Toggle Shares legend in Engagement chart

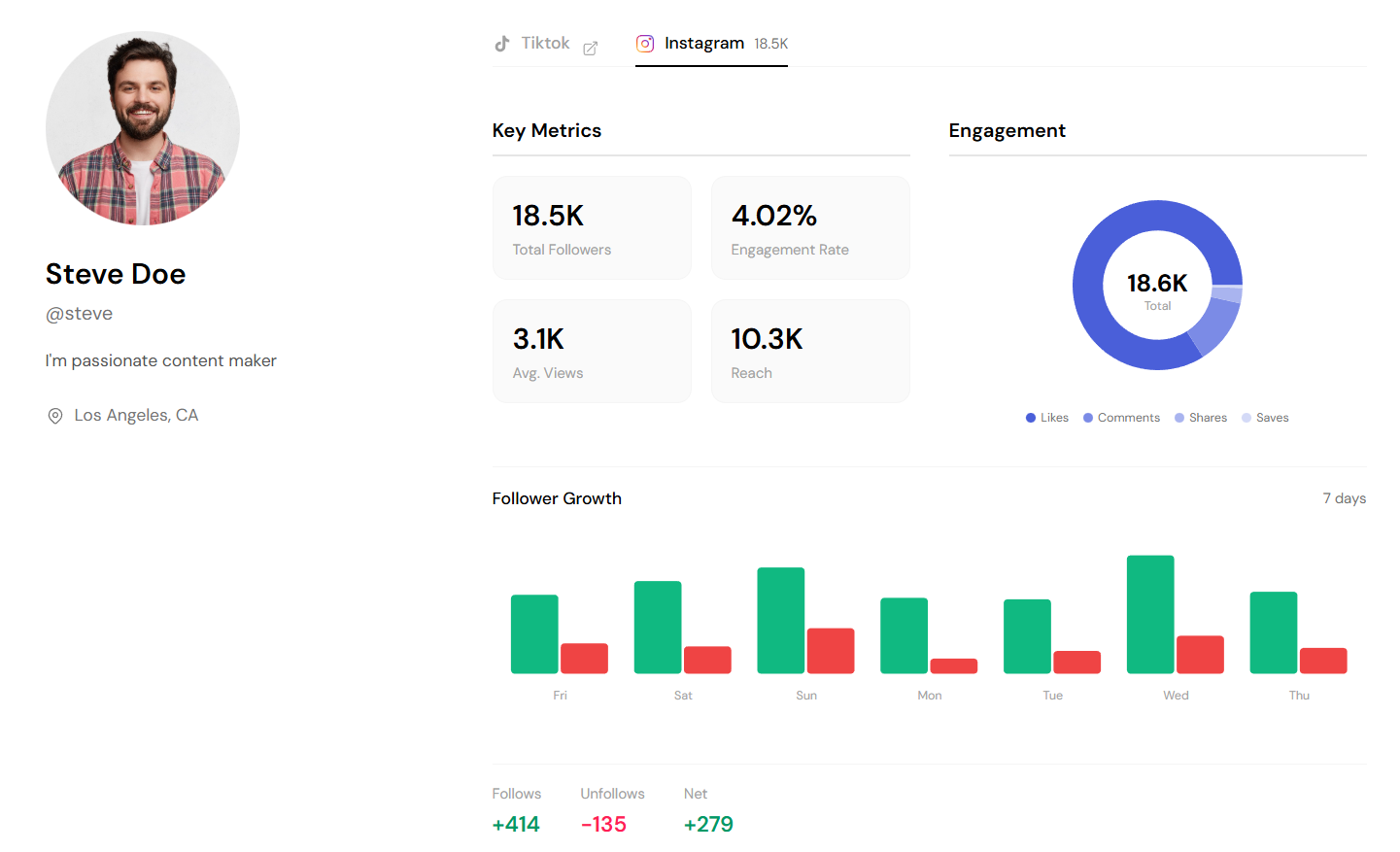click(x=1201, y=418)
